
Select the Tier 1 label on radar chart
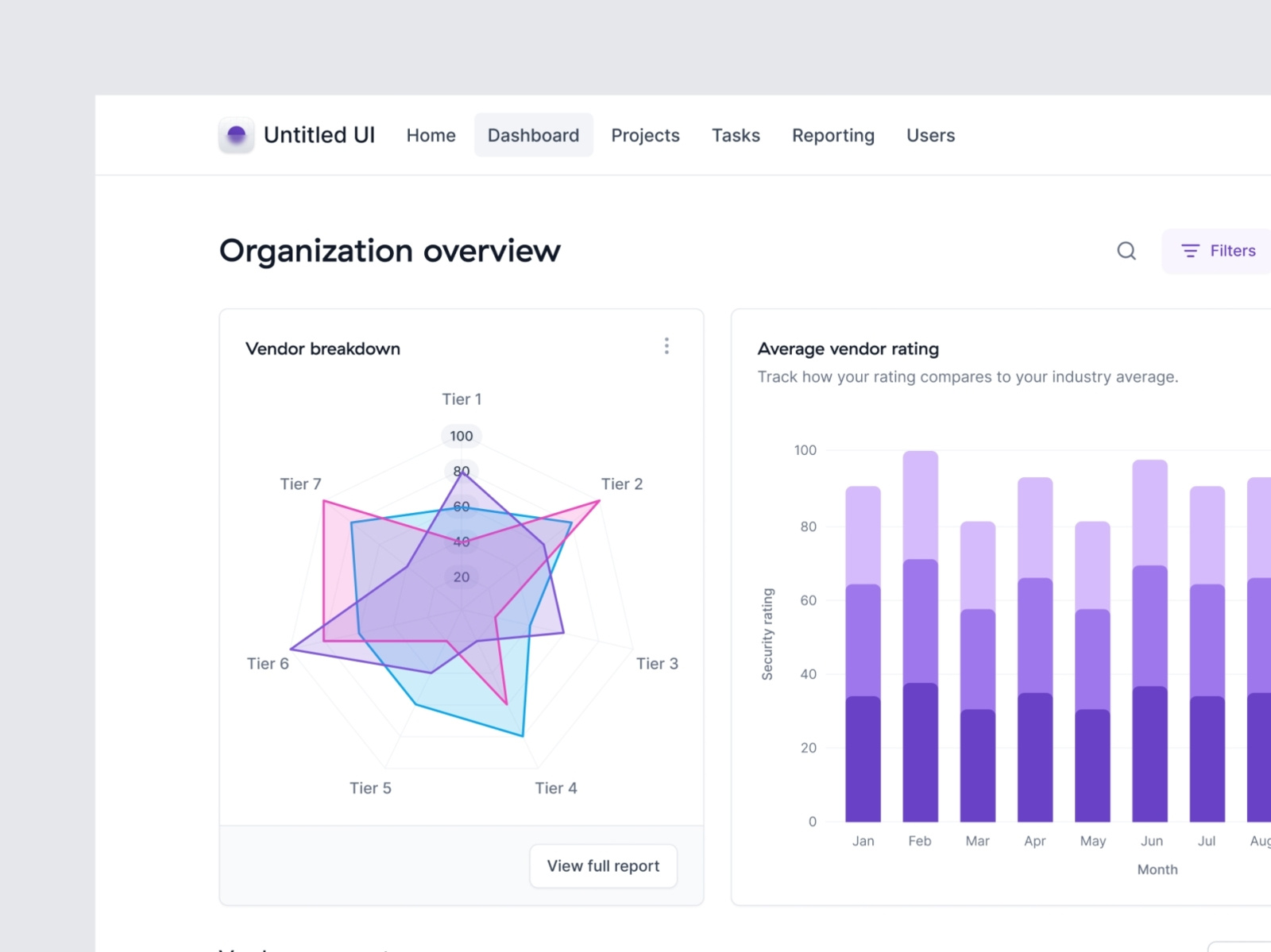click(462, 399)
